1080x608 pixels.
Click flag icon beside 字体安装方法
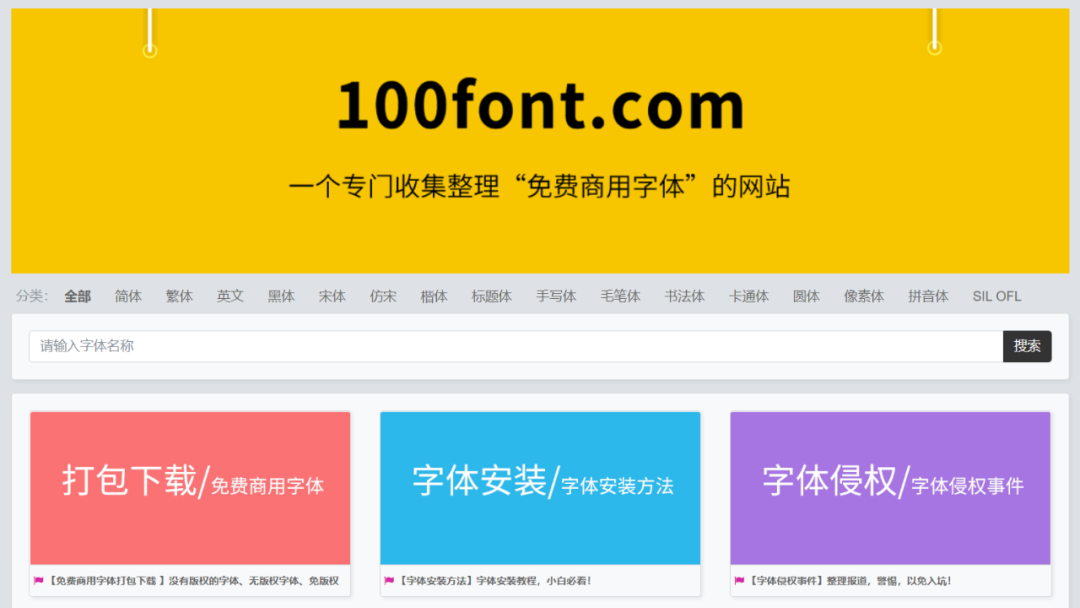click(389, 580)
